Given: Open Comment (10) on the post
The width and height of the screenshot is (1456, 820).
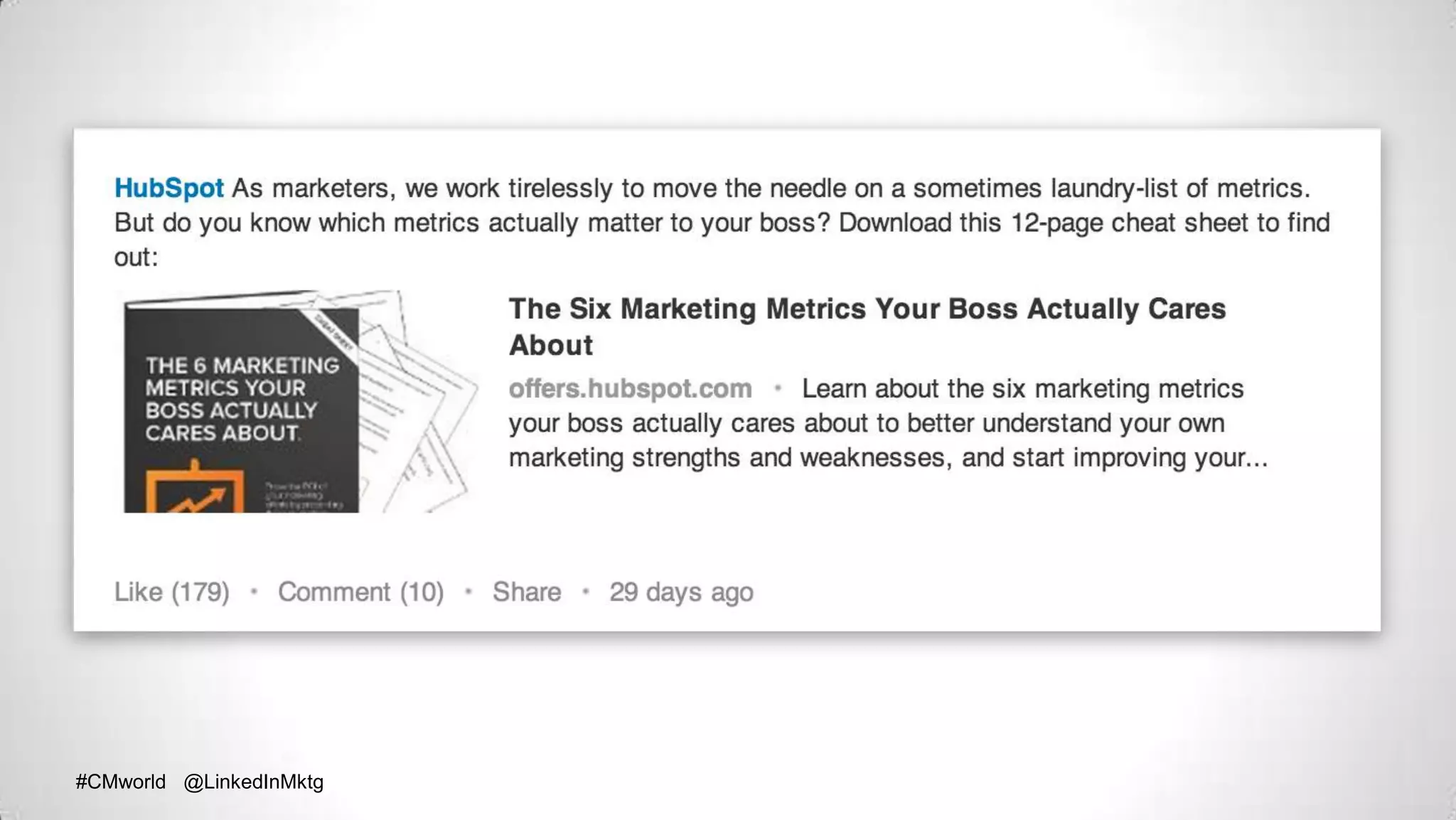Looking at the screenshot, I should pyautogui.click(x=360, y=592).
